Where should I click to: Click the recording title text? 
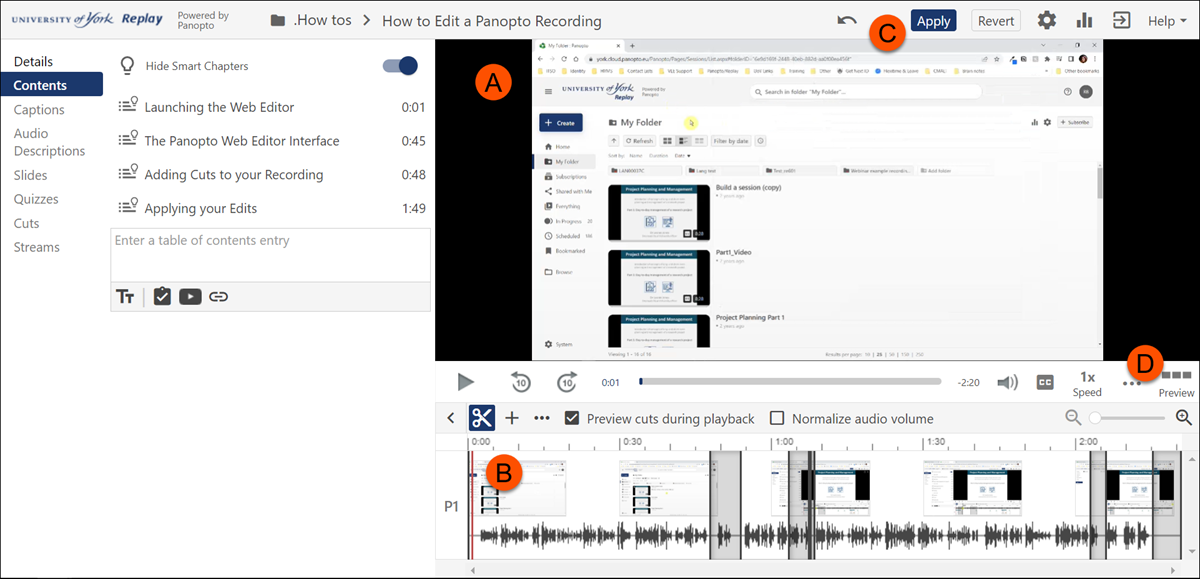[x=492, y=21]
